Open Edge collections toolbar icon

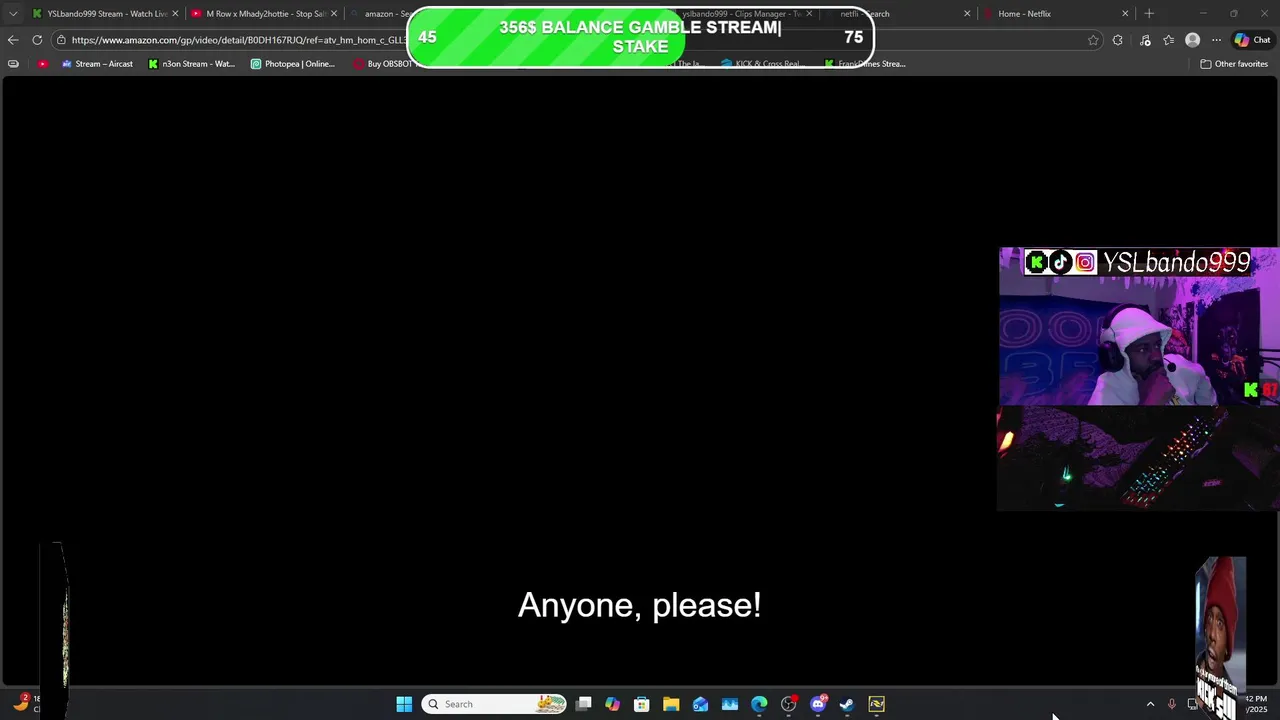pos(1168,40)
